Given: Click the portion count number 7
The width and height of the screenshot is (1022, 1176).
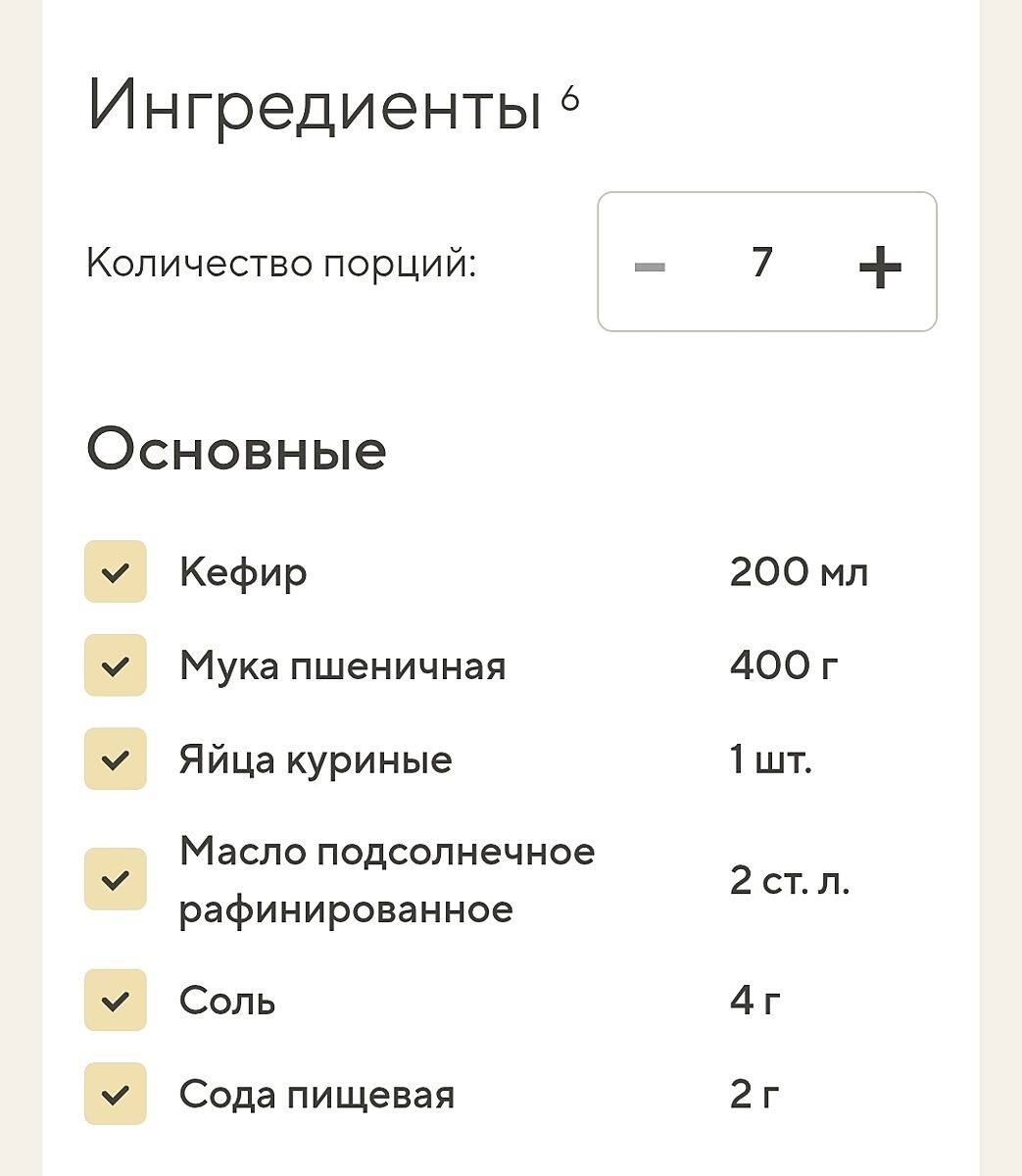Looking at the screenshot, I should coord(762,263).
